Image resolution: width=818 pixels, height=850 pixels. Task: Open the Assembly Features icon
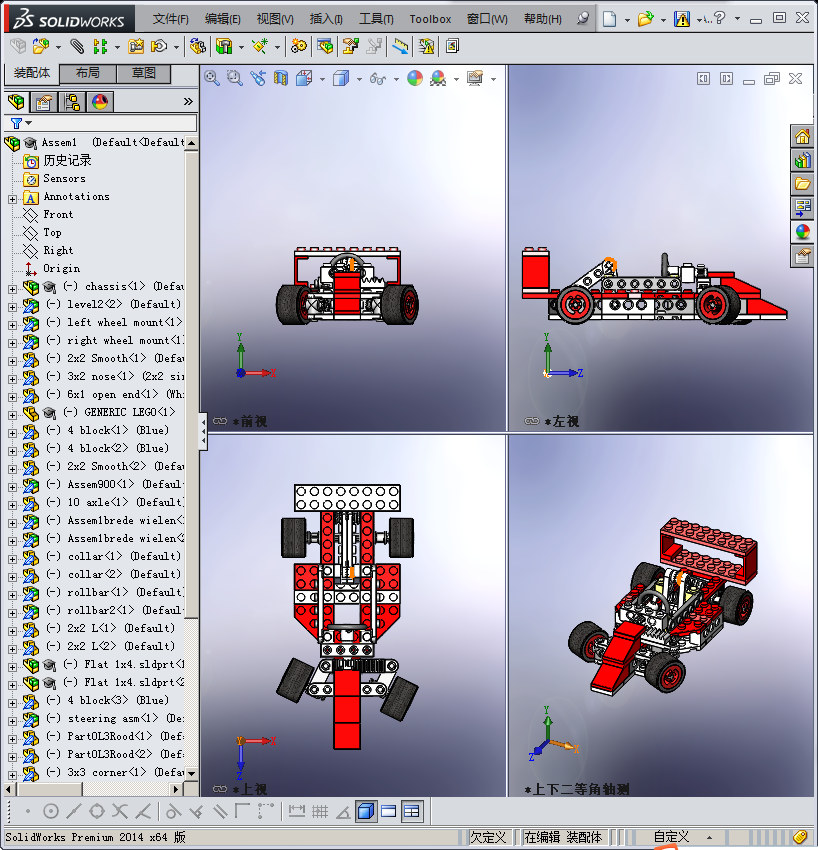224,47
